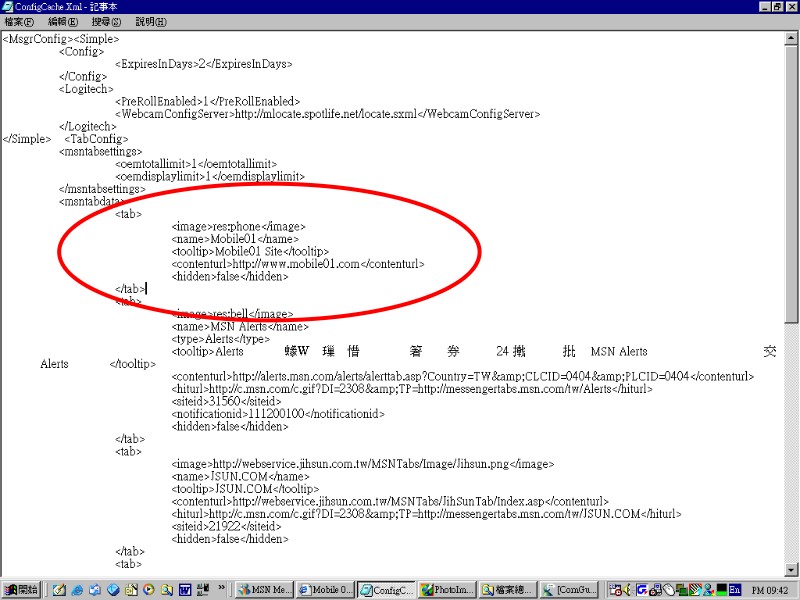800x600 pixels.
Task: Launch Internet Explorer from quick launch
Action: [77, 590]
